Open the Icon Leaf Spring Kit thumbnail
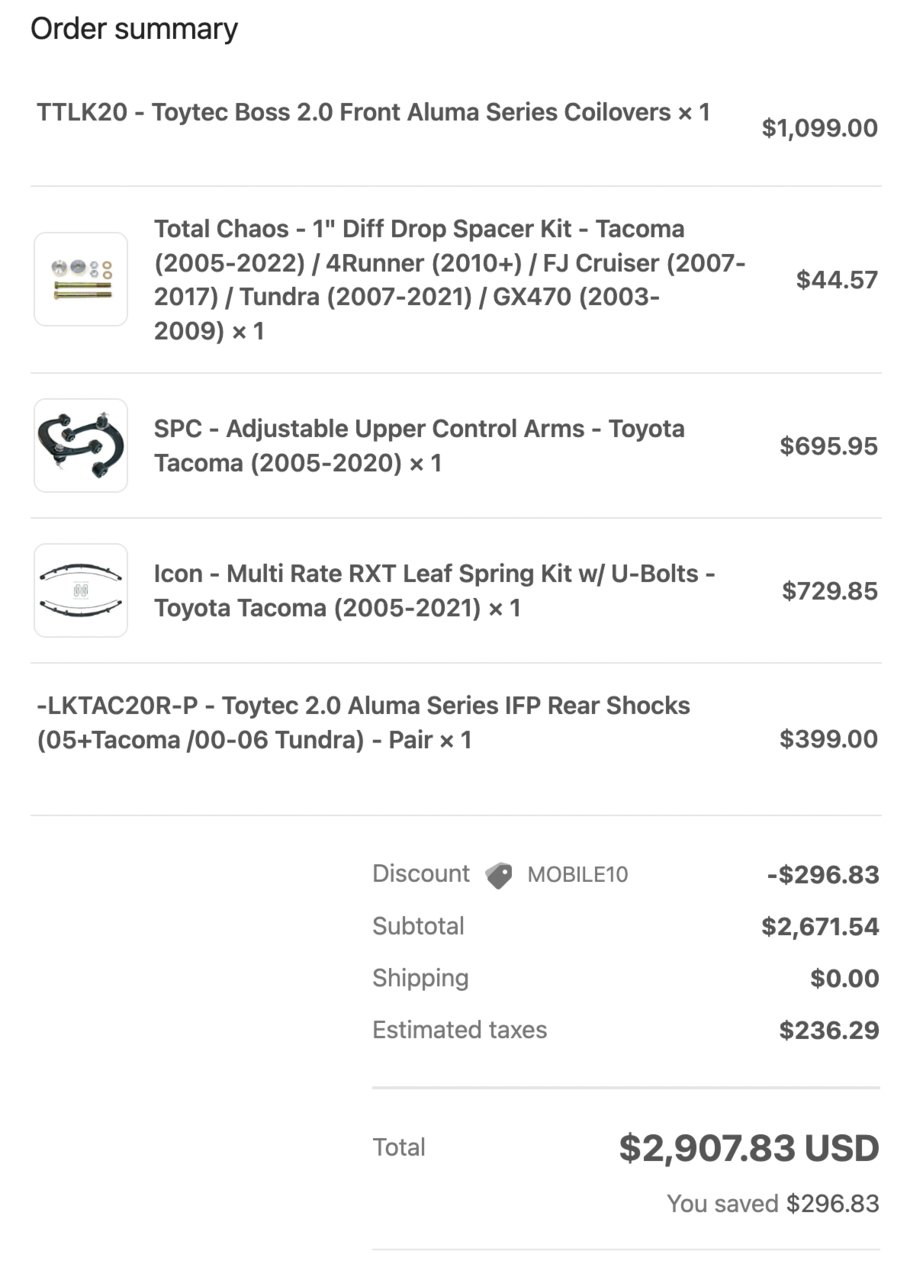923x1280 pixels. [81, 590]
